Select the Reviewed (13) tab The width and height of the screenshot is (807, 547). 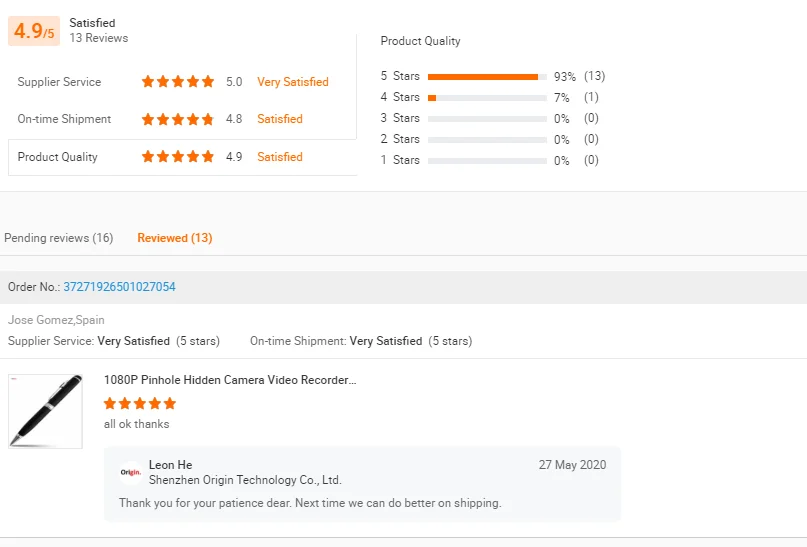pos(175,238)
